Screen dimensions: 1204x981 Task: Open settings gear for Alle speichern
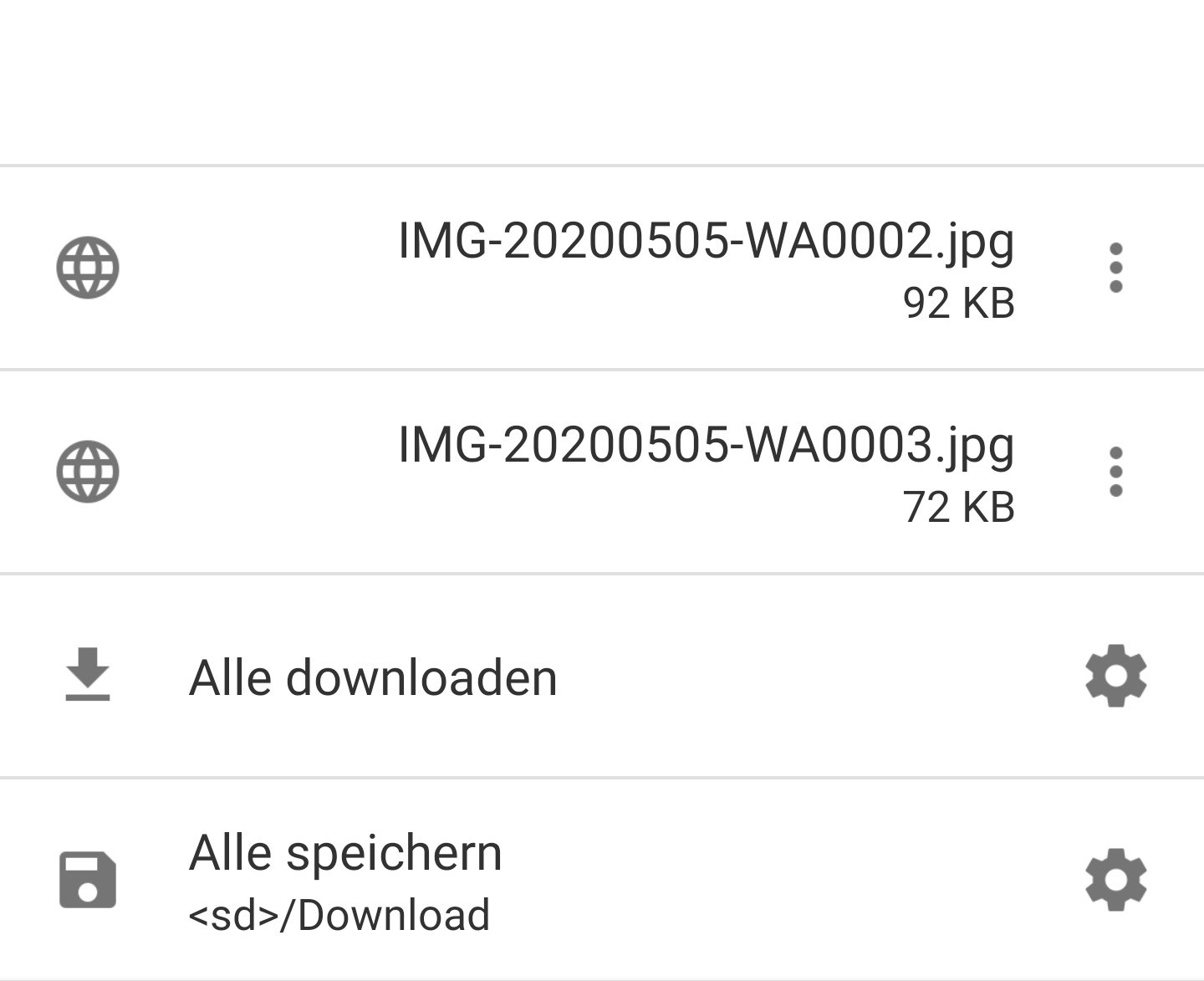[x=1116, y=880]
